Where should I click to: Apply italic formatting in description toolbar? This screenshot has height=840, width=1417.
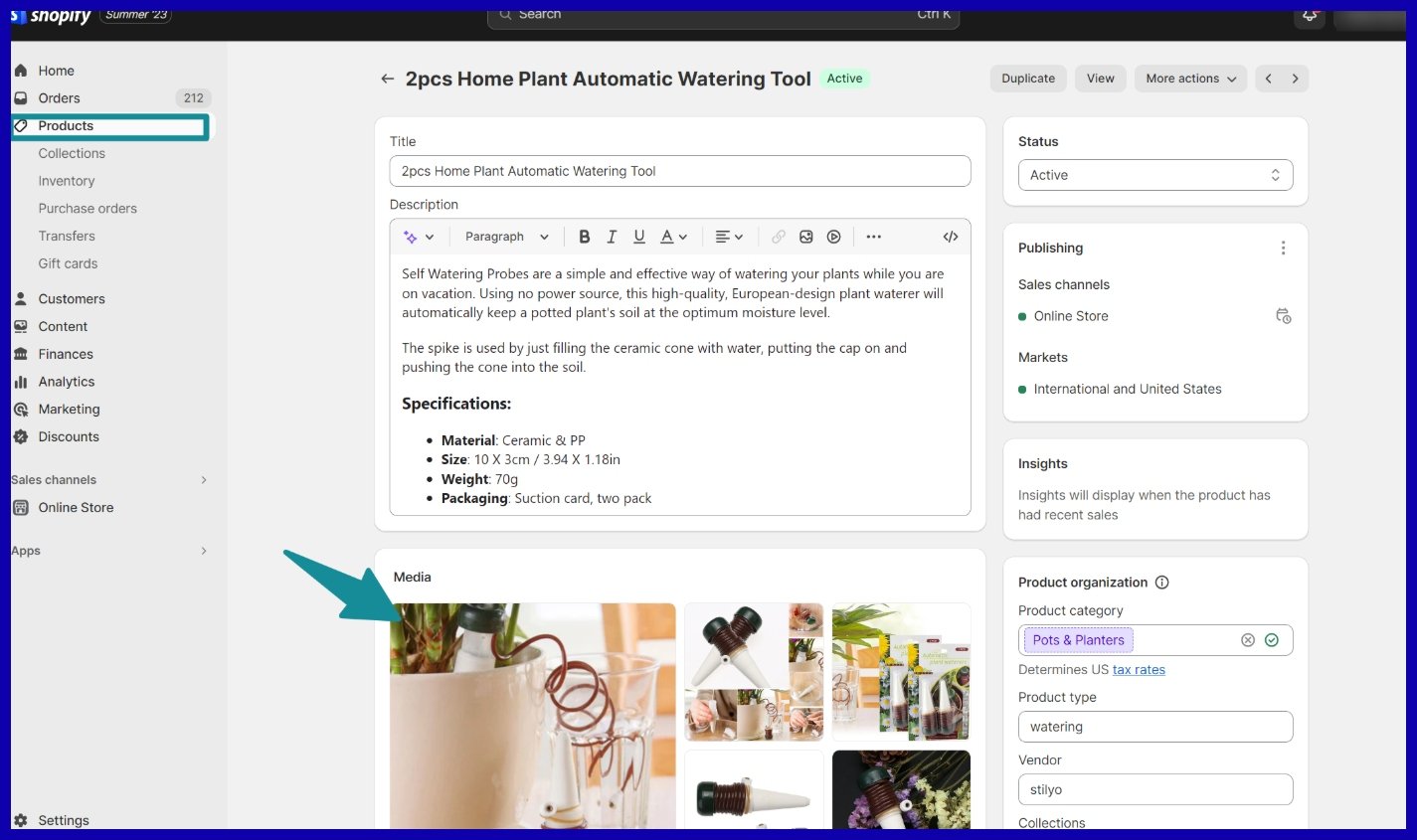click(x=612, y=237)
